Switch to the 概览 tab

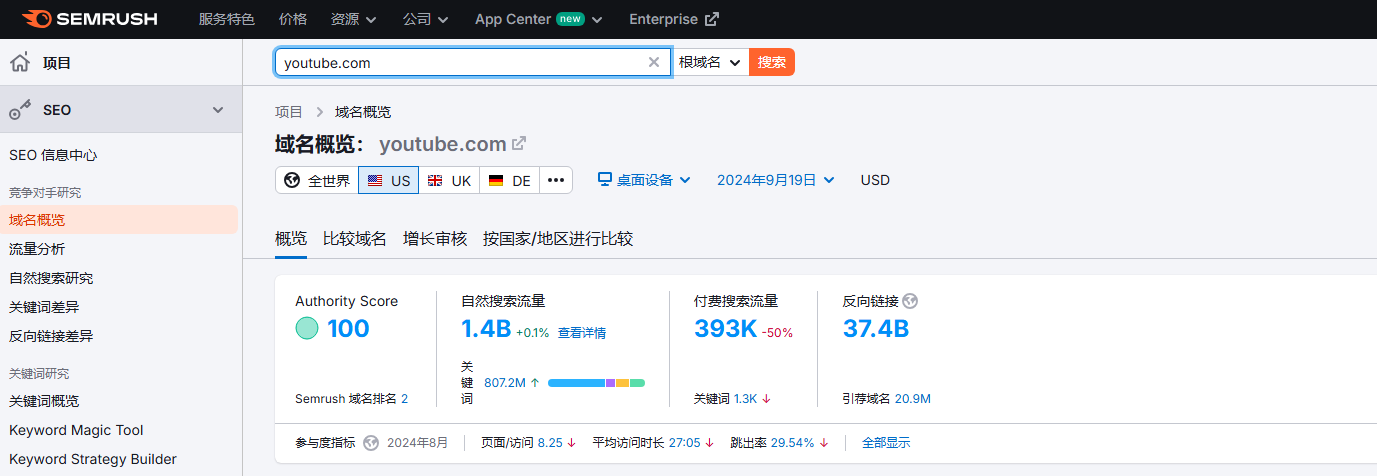coord(291,239)
